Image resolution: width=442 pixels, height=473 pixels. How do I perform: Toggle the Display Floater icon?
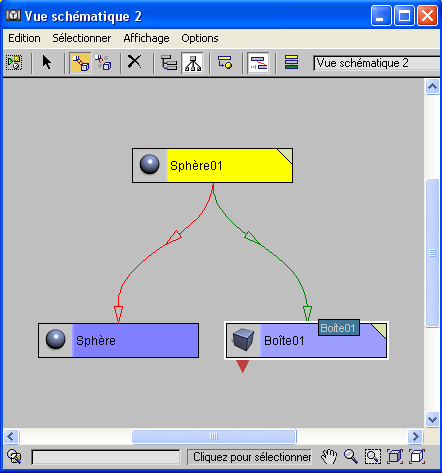14,63
